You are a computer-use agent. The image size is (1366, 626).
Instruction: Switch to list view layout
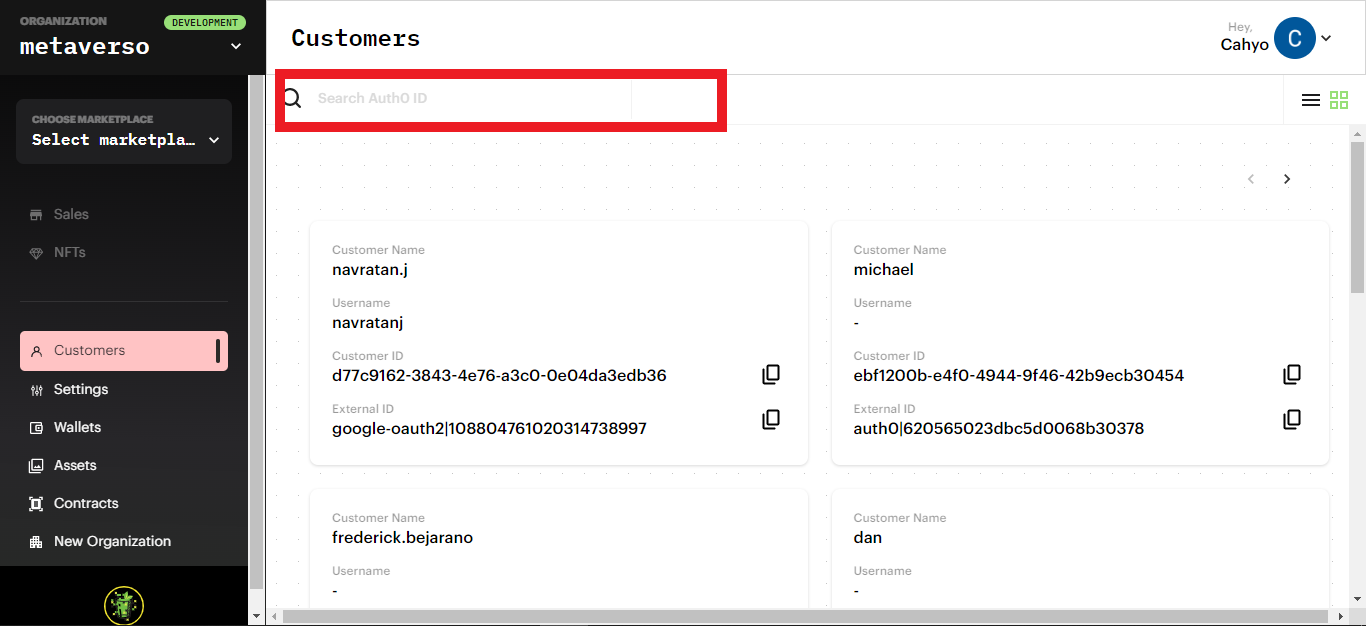(1311, 100)
